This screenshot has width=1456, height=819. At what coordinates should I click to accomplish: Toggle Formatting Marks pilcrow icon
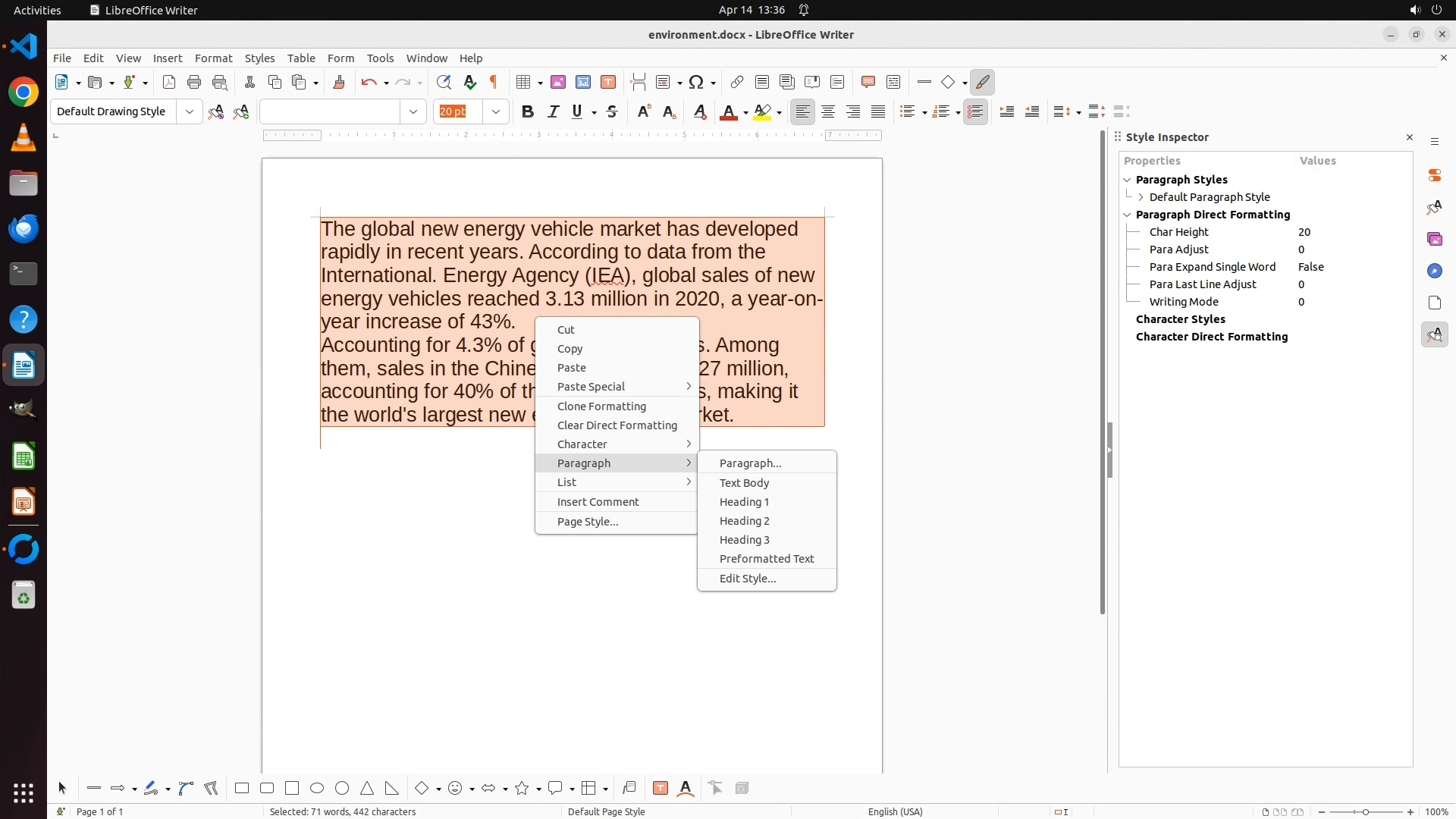pos(494,83)
